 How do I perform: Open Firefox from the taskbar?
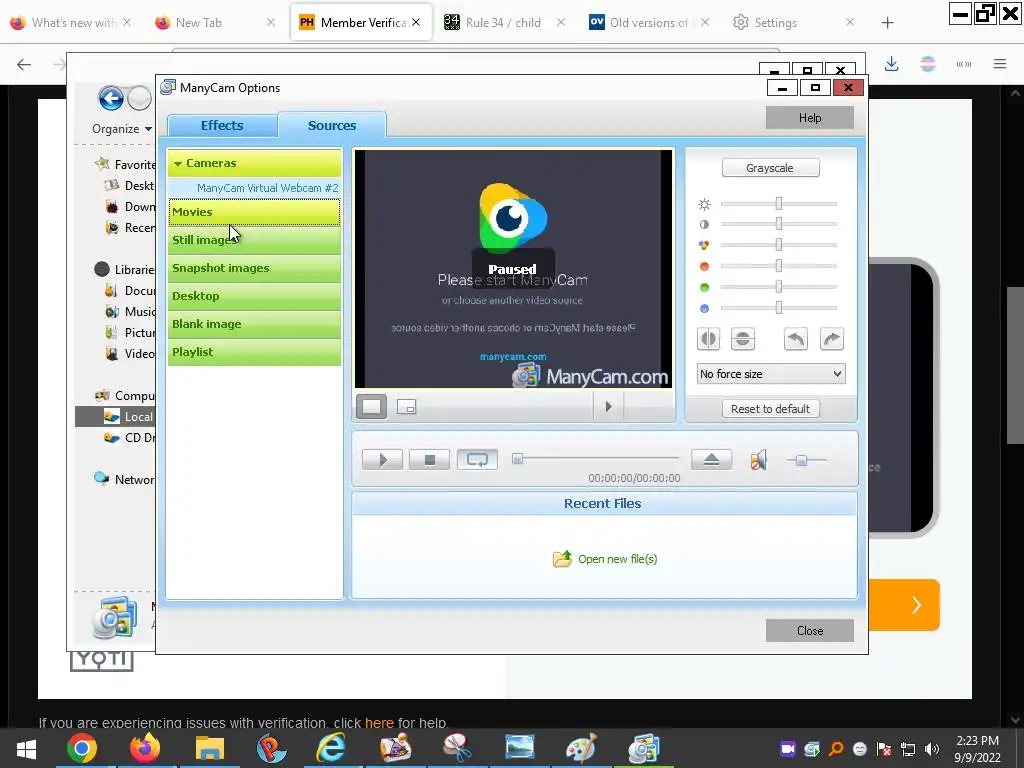pyautogui.click(x=144, y=748)
